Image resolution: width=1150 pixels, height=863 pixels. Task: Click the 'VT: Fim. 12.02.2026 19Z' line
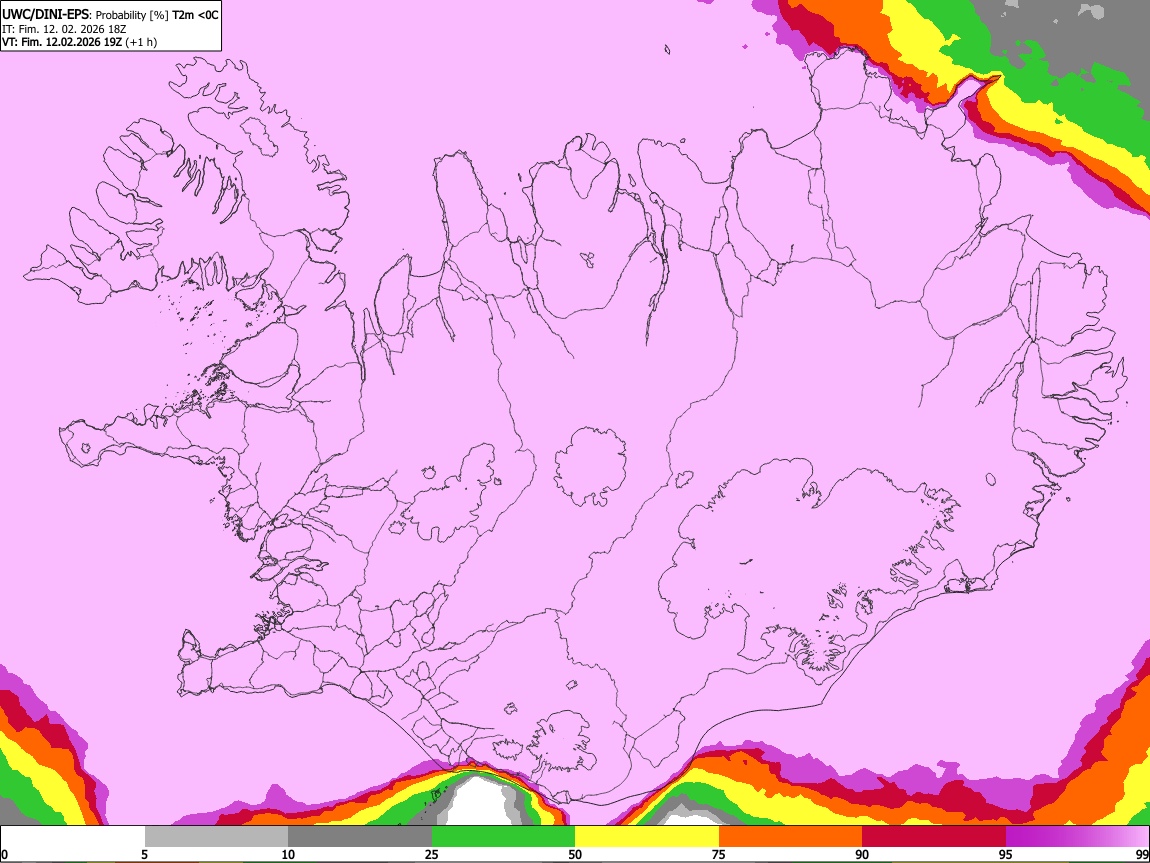pos(62,42)
